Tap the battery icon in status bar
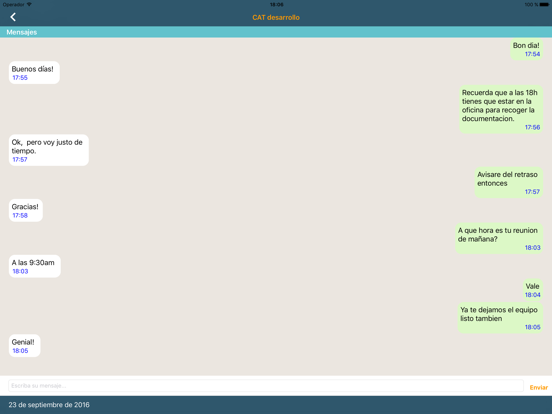Screen dimensions: 552x414 pos(544,5)
